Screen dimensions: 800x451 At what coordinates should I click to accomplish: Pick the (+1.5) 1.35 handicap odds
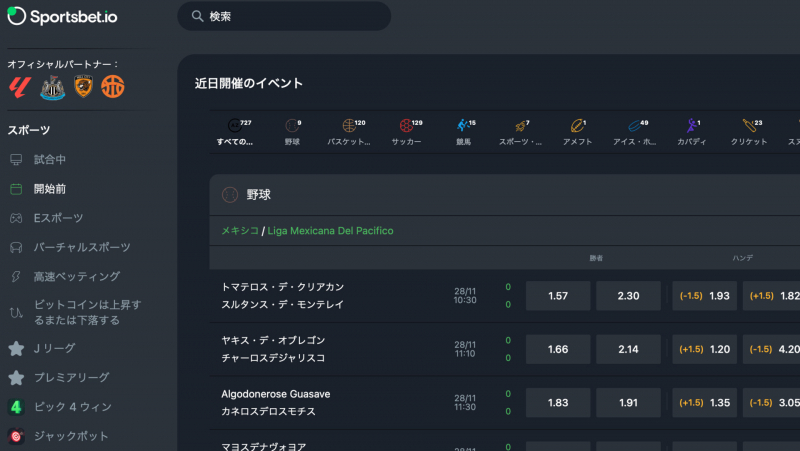(704, 403)
